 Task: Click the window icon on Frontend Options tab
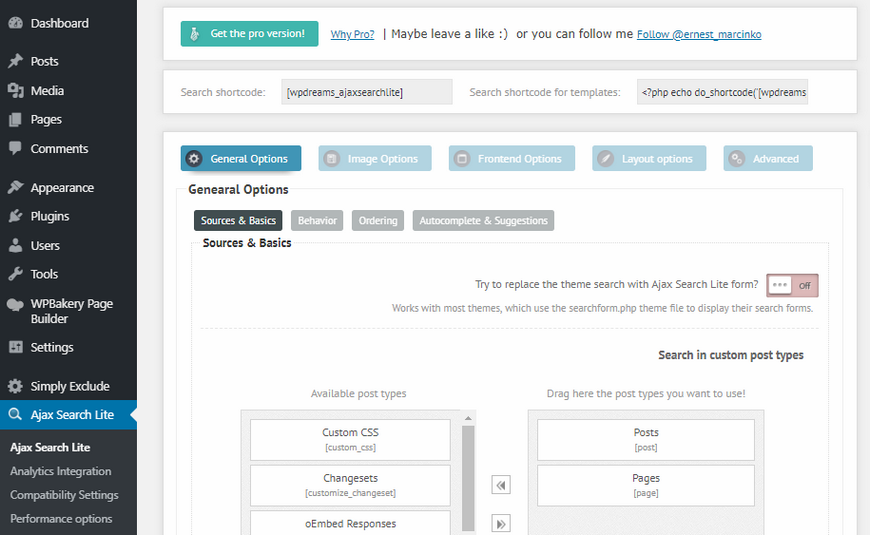462,159
